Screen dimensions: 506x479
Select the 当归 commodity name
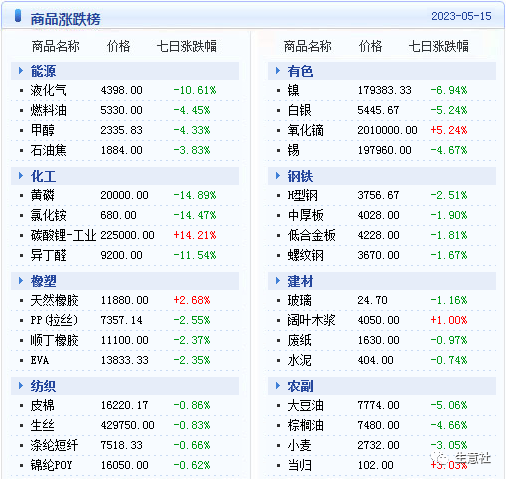coord(299,465)
